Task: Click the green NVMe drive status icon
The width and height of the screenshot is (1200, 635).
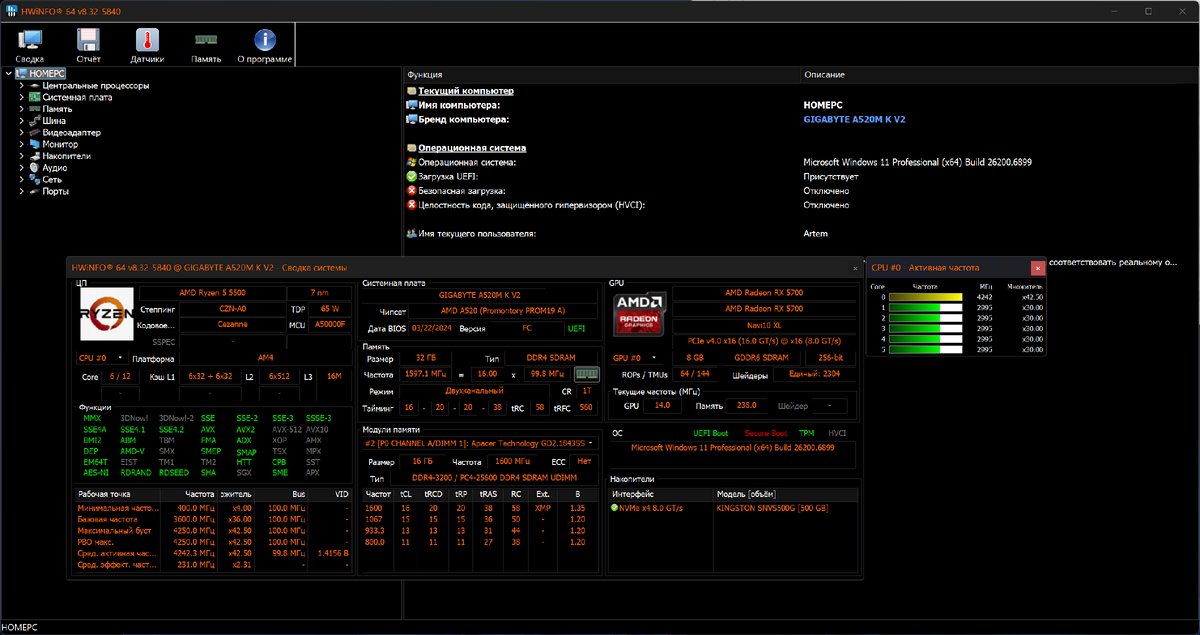Action: point(615,507)
